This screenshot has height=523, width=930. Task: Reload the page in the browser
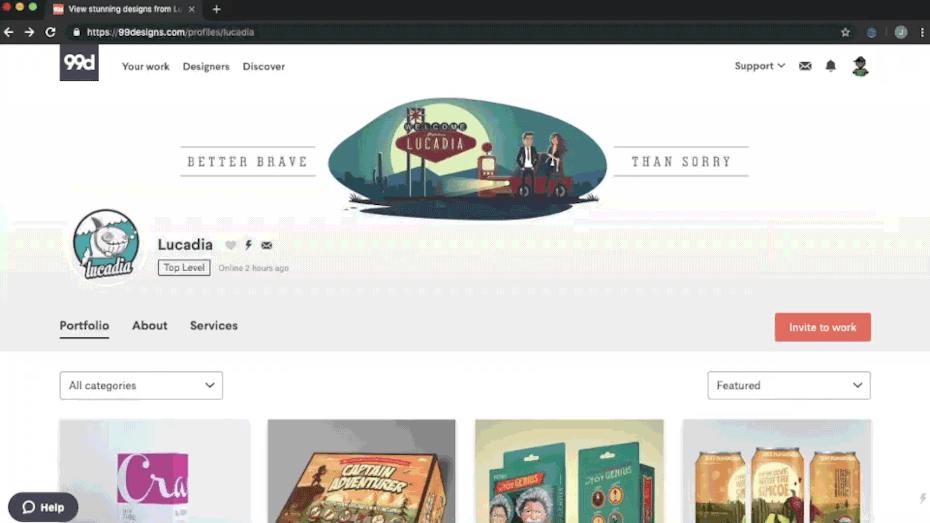pos(50,32)
